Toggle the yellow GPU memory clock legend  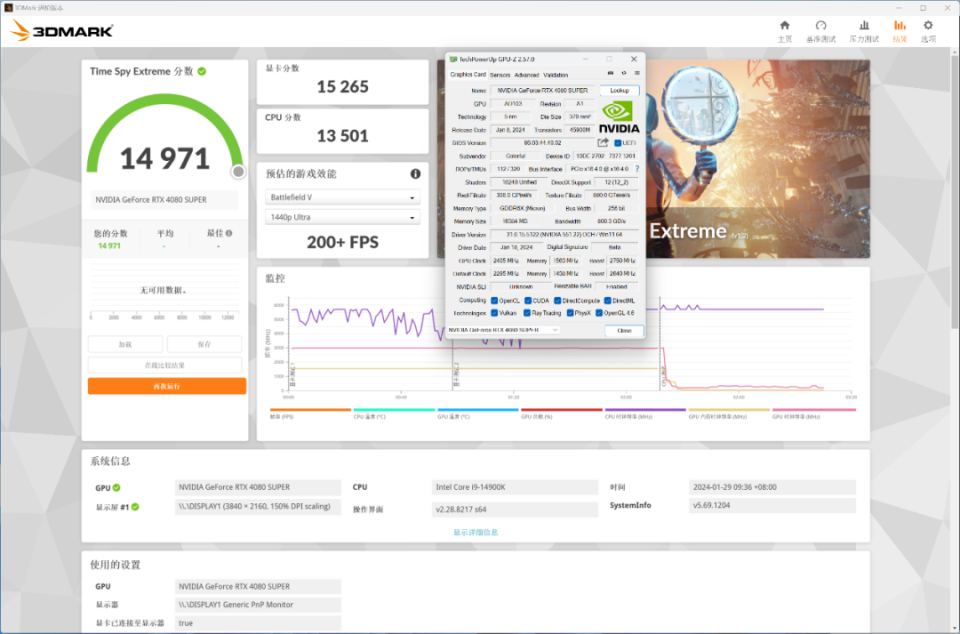click(729, 414)
